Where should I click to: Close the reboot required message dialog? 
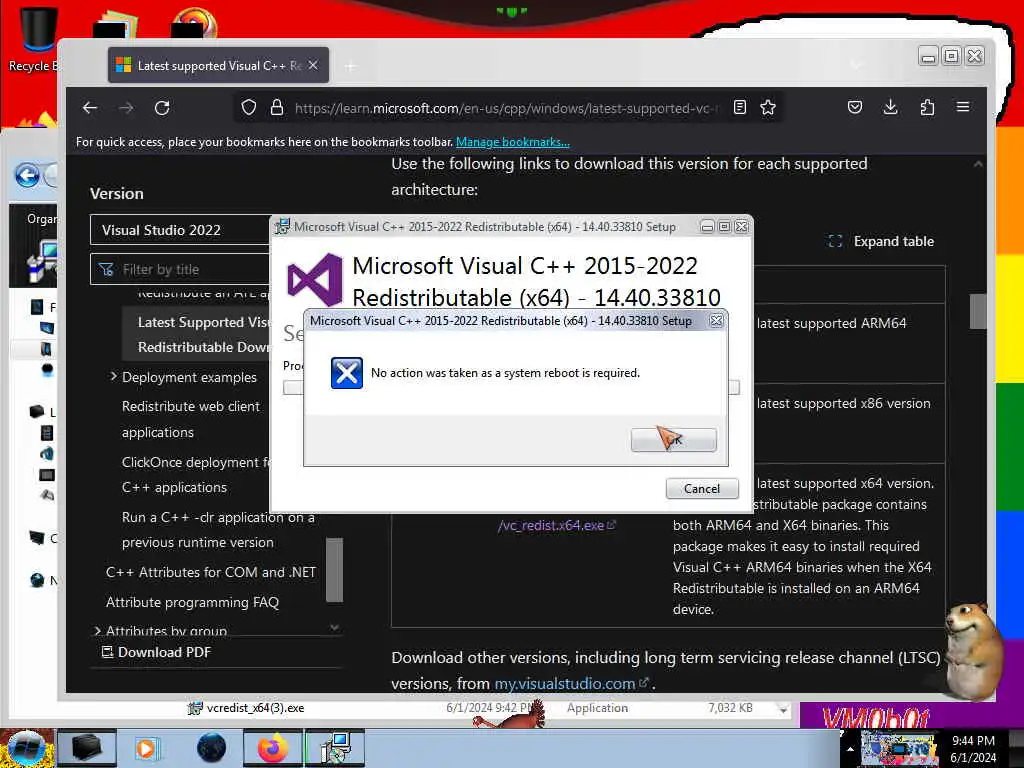tap(716, 321)
